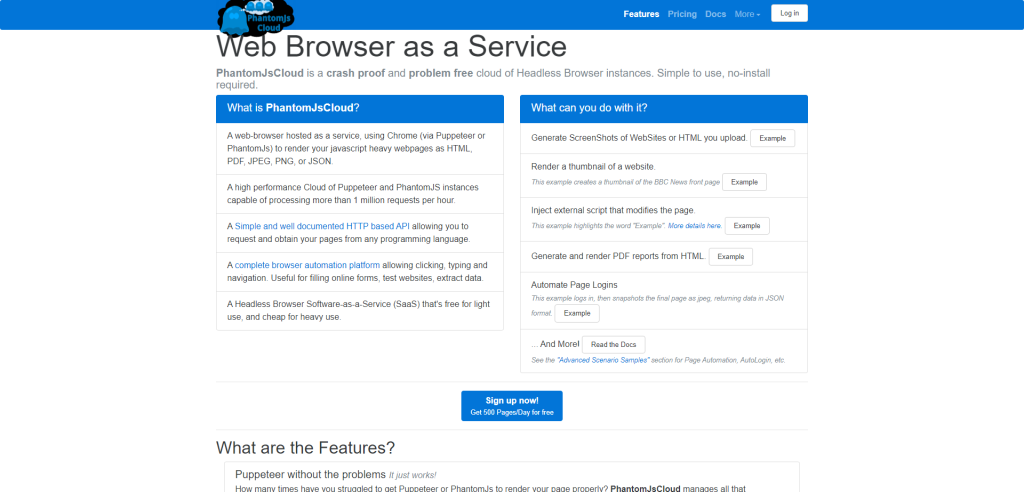Go to the Pricing page
This screenshot has height=492, width=1024.
tap(682, 14)
